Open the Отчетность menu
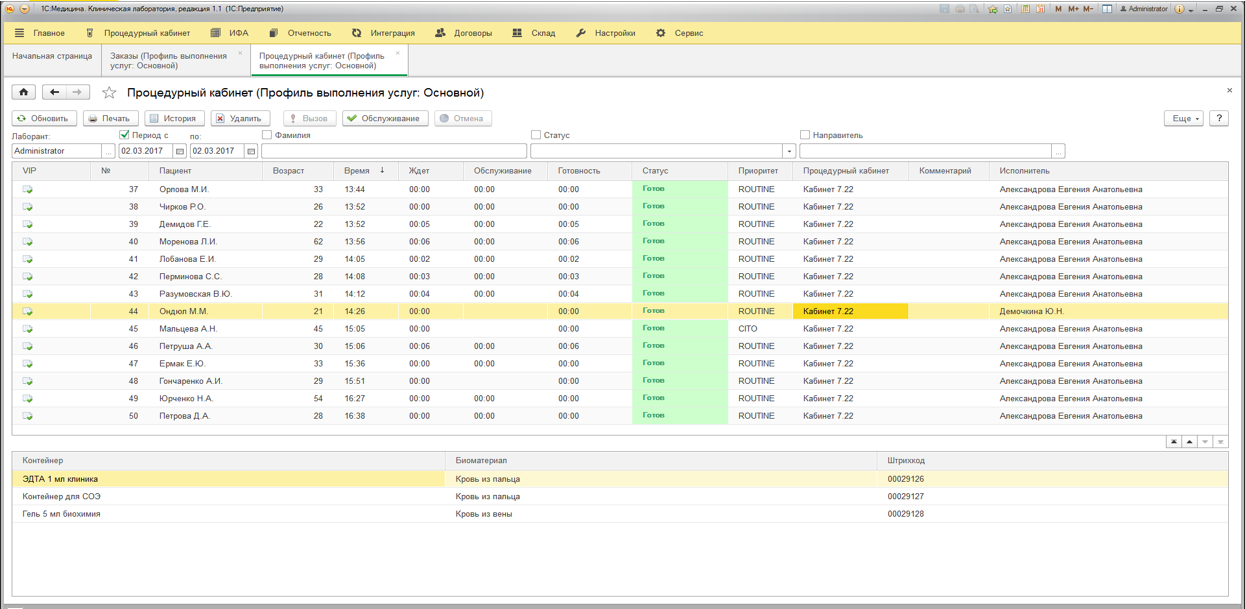 pyautogui.click(x=300, y=33)
